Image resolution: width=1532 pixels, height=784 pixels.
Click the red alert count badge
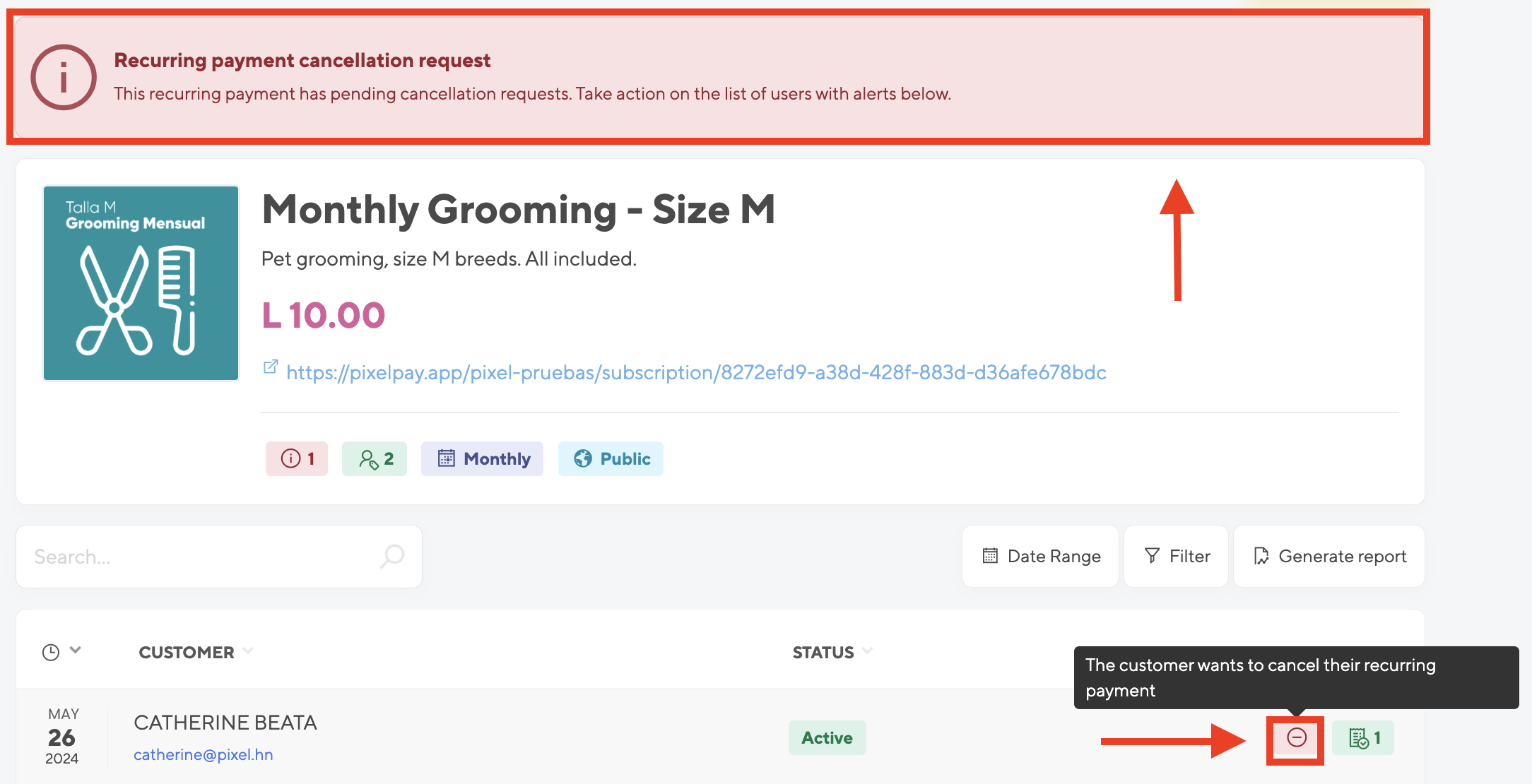[297, 459]
